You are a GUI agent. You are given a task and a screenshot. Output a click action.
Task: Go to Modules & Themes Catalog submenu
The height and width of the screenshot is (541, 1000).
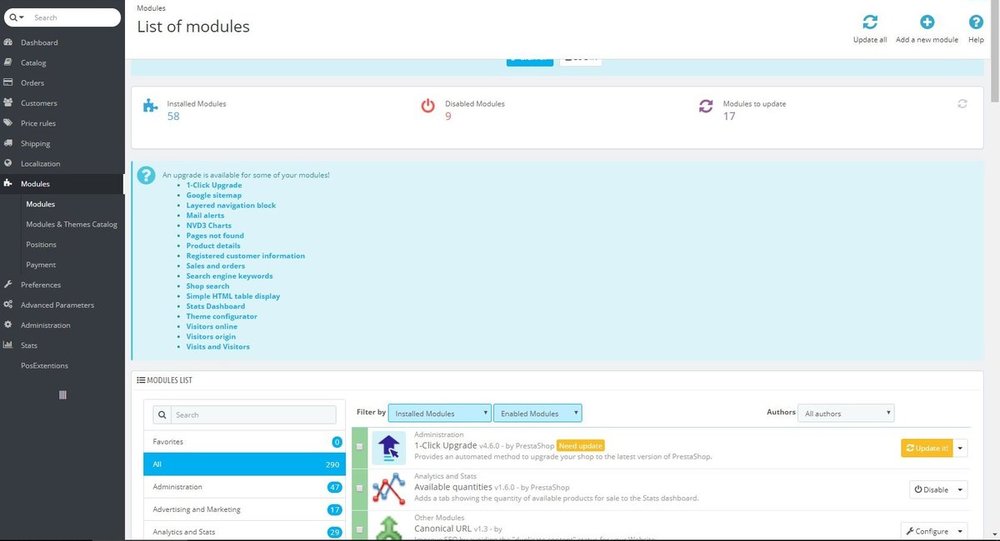point(71,224)
